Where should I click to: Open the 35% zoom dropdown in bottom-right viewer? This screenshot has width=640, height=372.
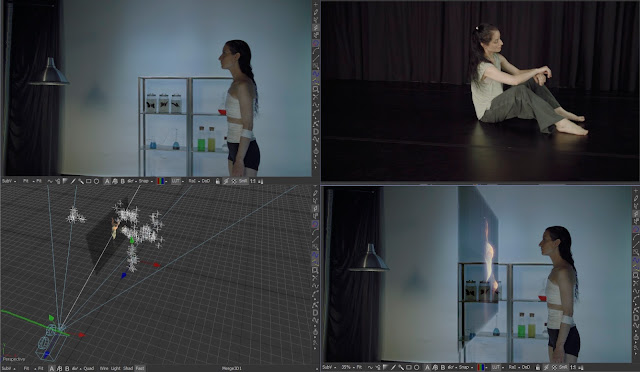coord(347,368)
